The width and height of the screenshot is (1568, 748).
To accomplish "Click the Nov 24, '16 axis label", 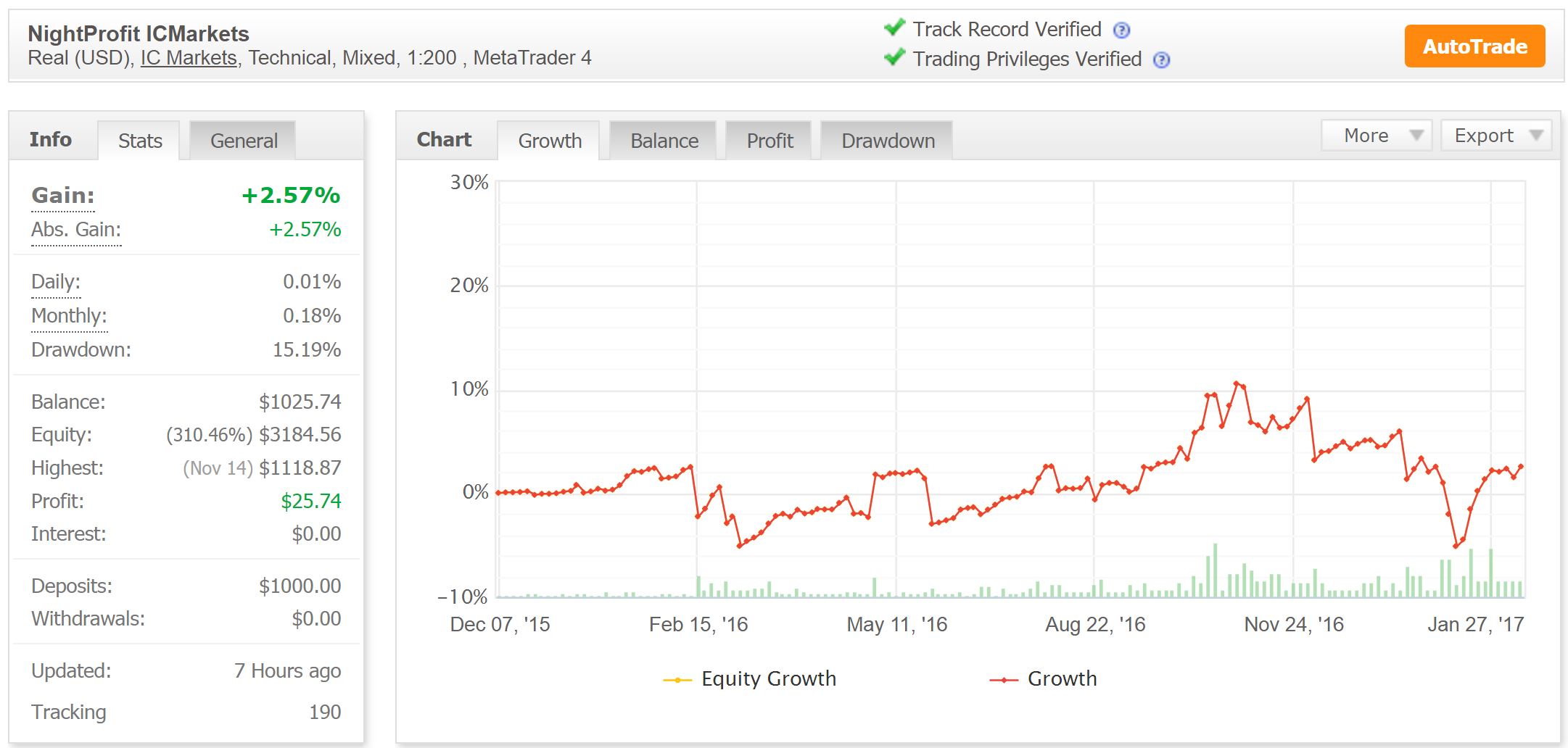I will [1294, 625].
